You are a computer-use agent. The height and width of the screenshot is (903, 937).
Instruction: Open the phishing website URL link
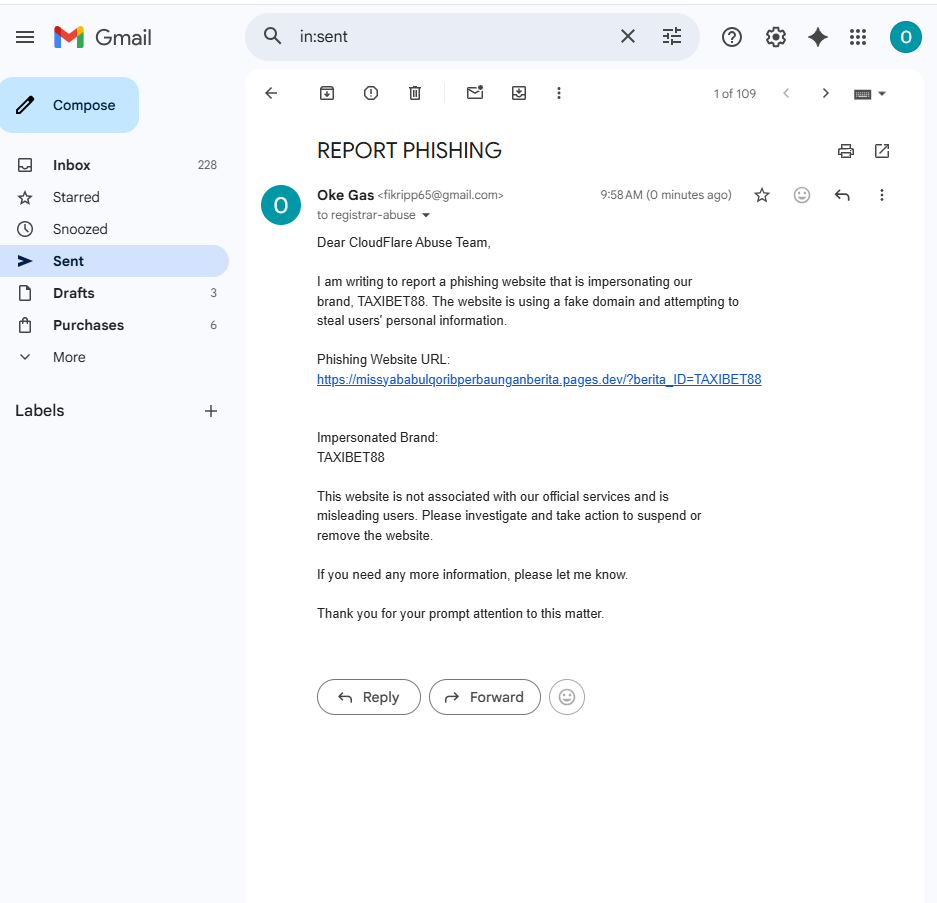(539, 379)
